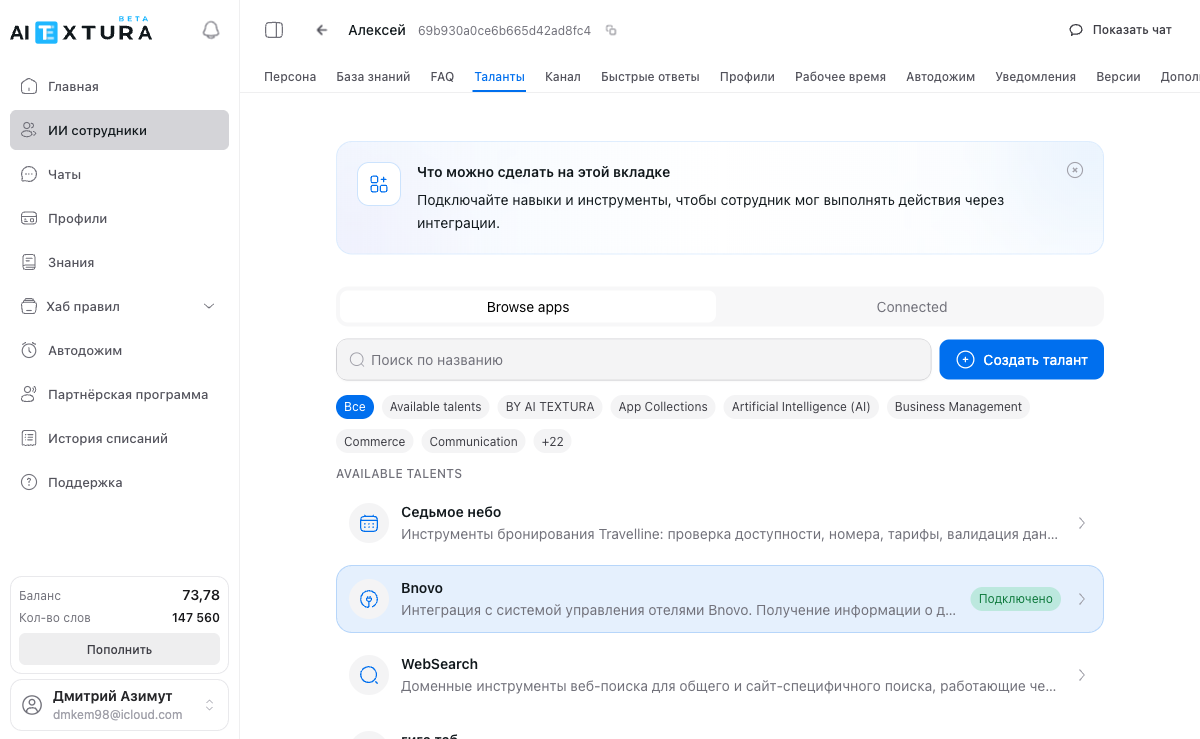Open the Профили tab in top bar
The width and height of the screenshot is (1200, 739).
pyautogui.click(x=747, y=76)
